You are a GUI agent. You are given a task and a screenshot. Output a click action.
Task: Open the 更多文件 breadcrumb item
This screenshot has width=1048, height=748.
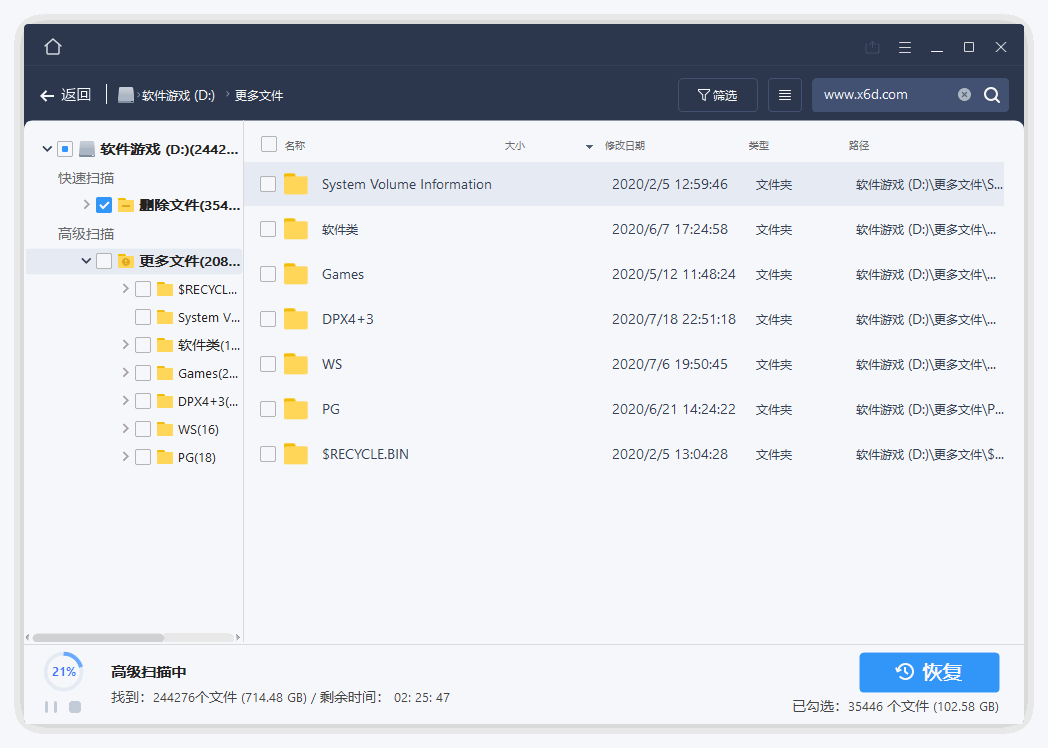[x=257, y=94]
